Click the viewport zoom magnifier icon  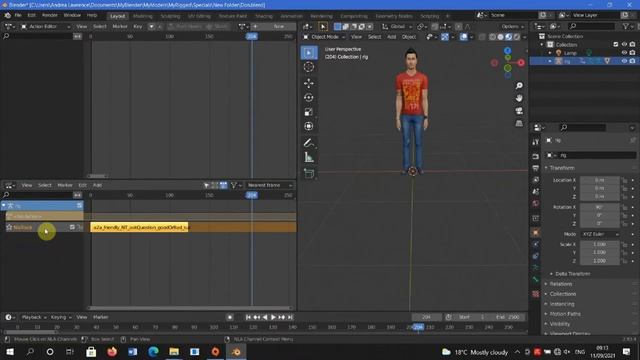click(x=519, y=86)
